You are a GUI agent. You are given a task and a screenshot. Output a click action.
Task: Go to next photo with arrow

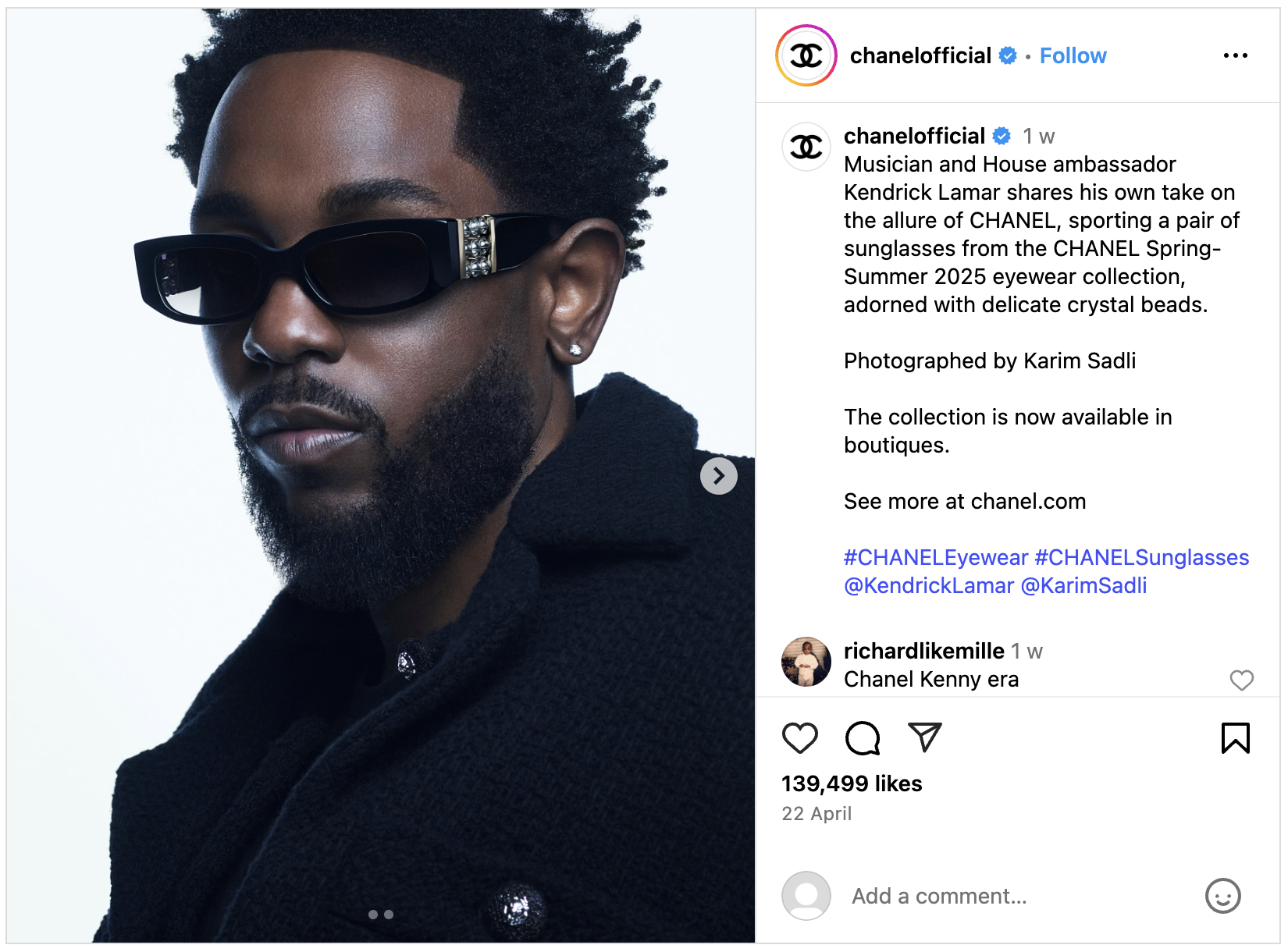coord(719,476)
